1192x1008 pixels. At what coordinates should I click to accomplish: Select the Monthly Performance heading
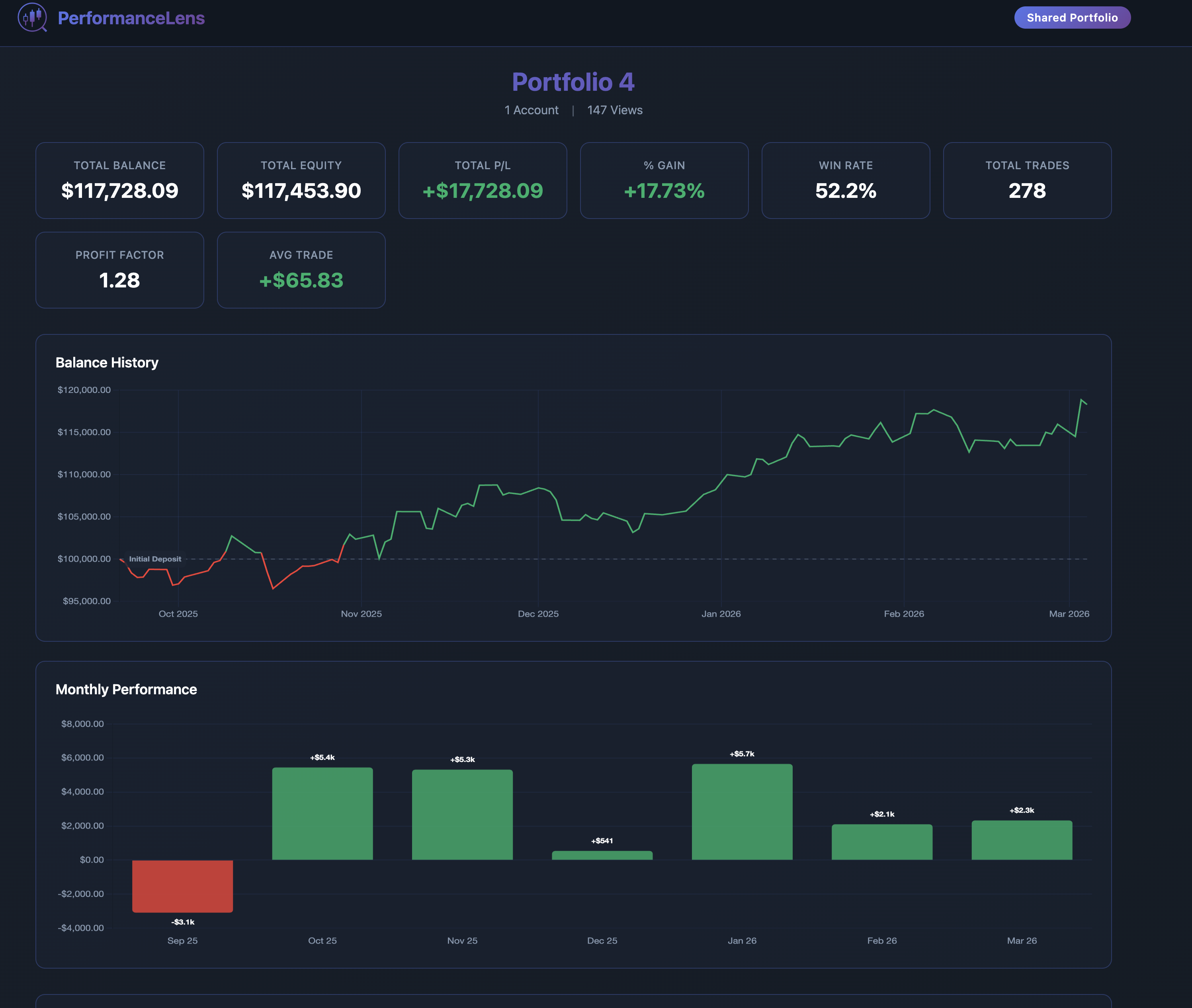pyautogui.click(x=126, y=690)
